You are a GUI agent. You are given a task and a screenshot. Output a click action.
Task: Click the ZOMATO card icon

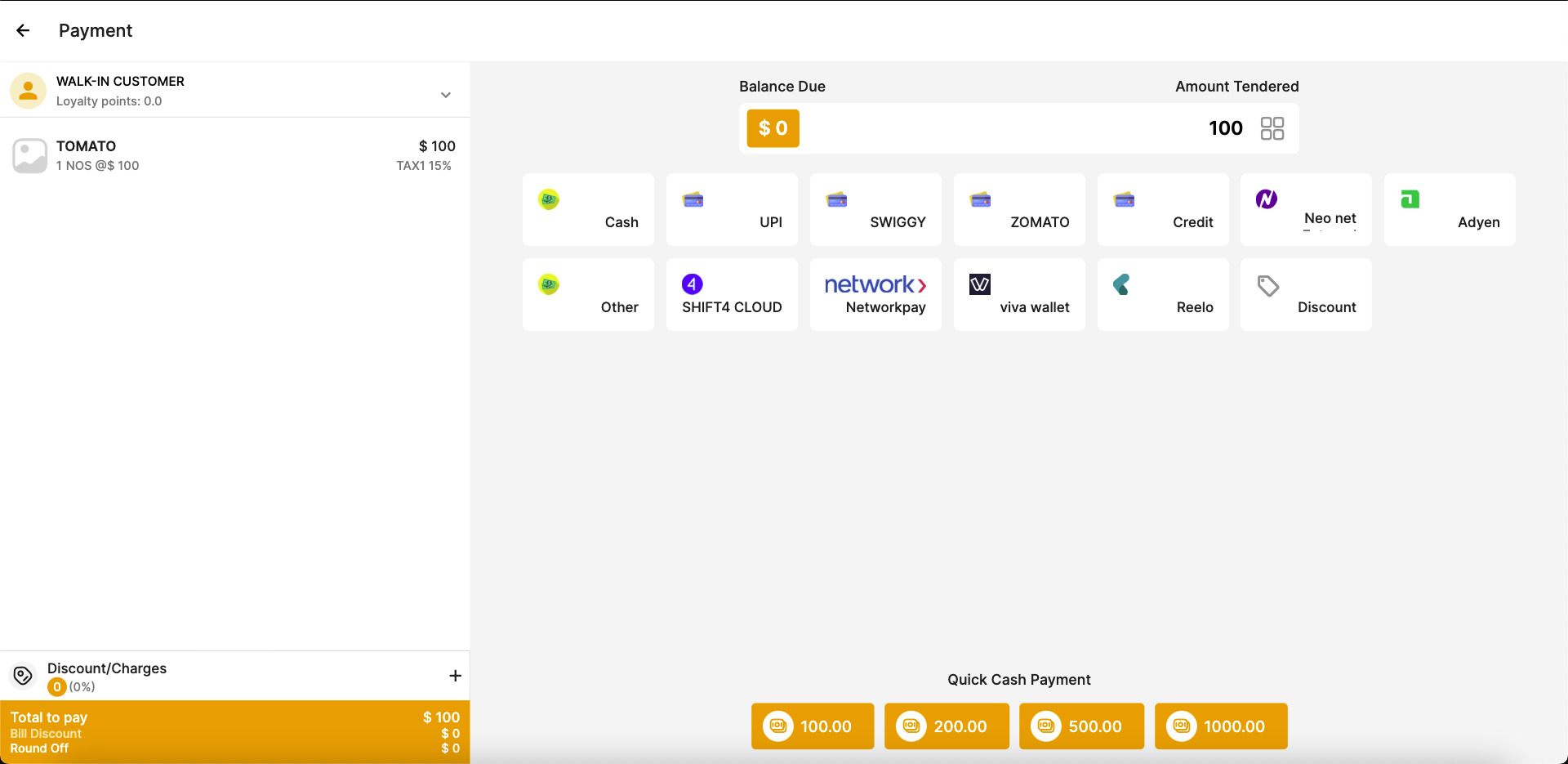tap(980, 199)
